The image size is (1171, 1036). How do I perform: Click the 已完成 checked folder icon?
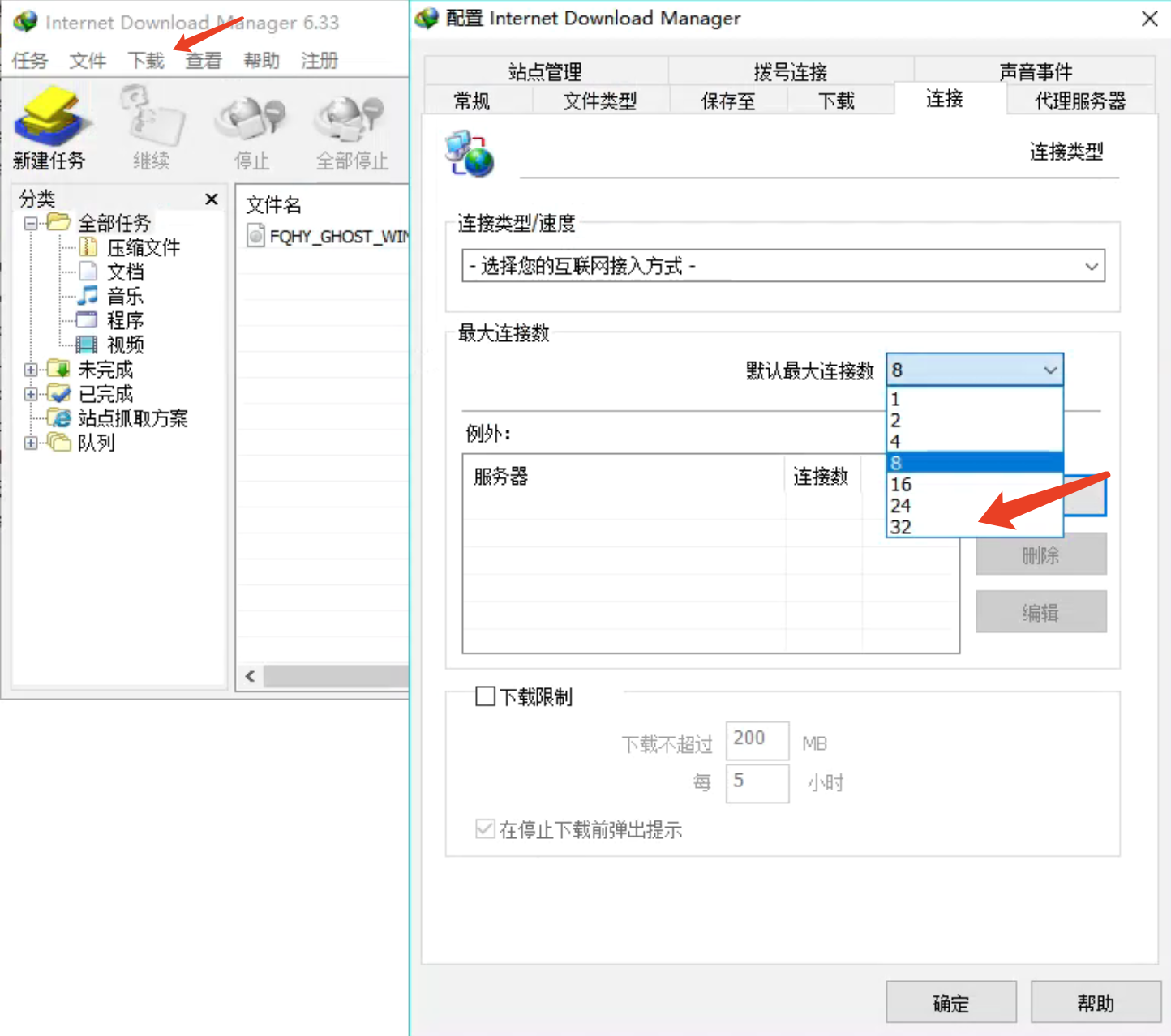58,393
